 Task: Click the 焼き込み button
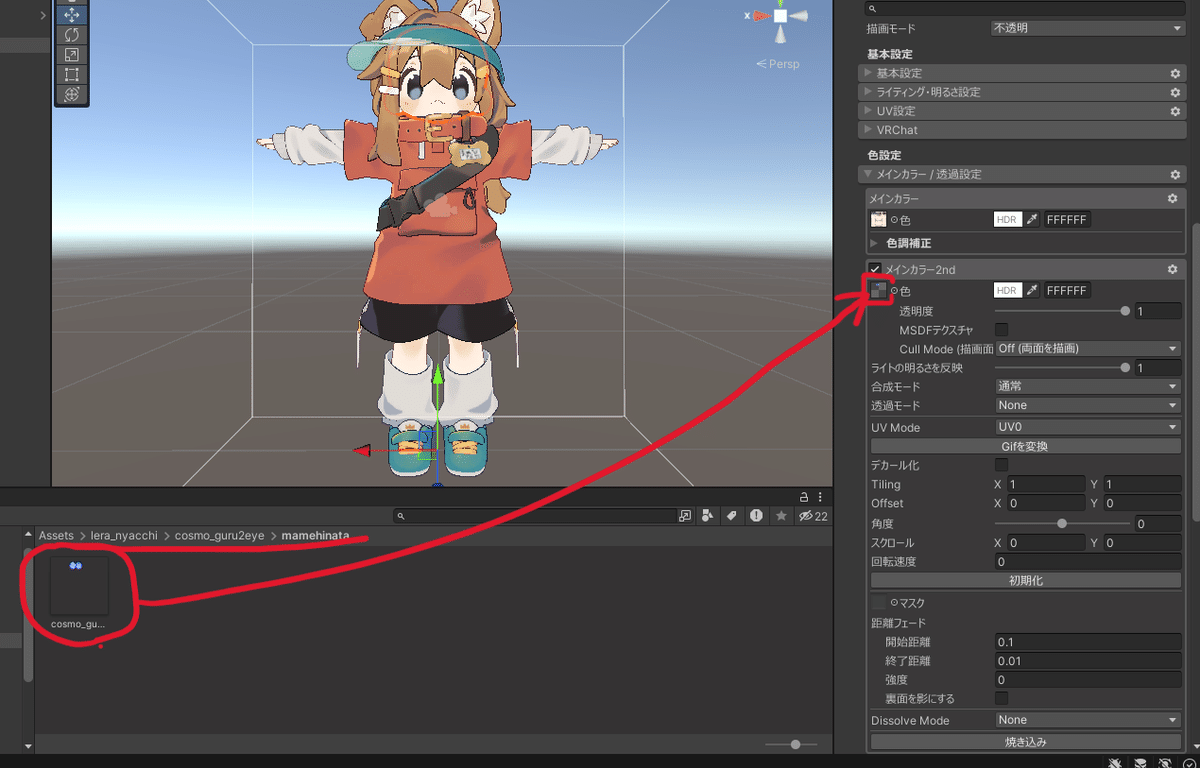click(x=1026, y=742)
